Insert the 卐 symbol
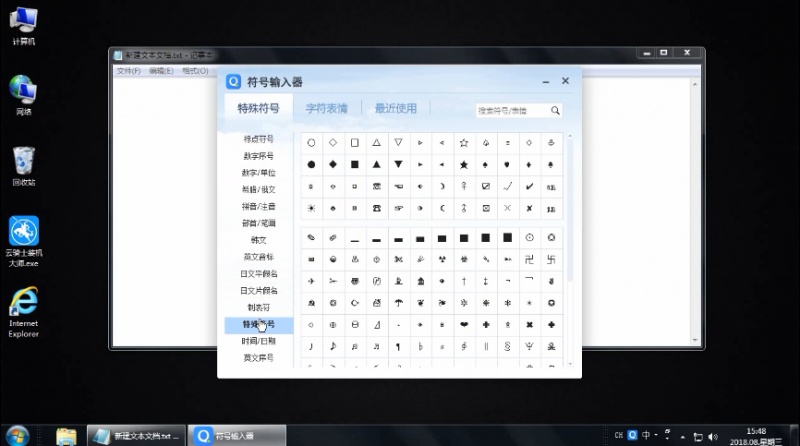The image size is (800, 446). click(x=551, y=259)
